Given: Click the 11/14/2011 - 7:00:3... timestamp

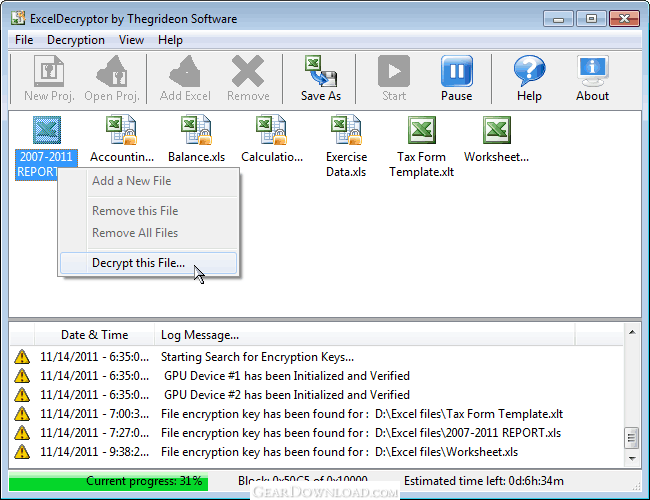Looking at the screenshot, I should (95, 414).
